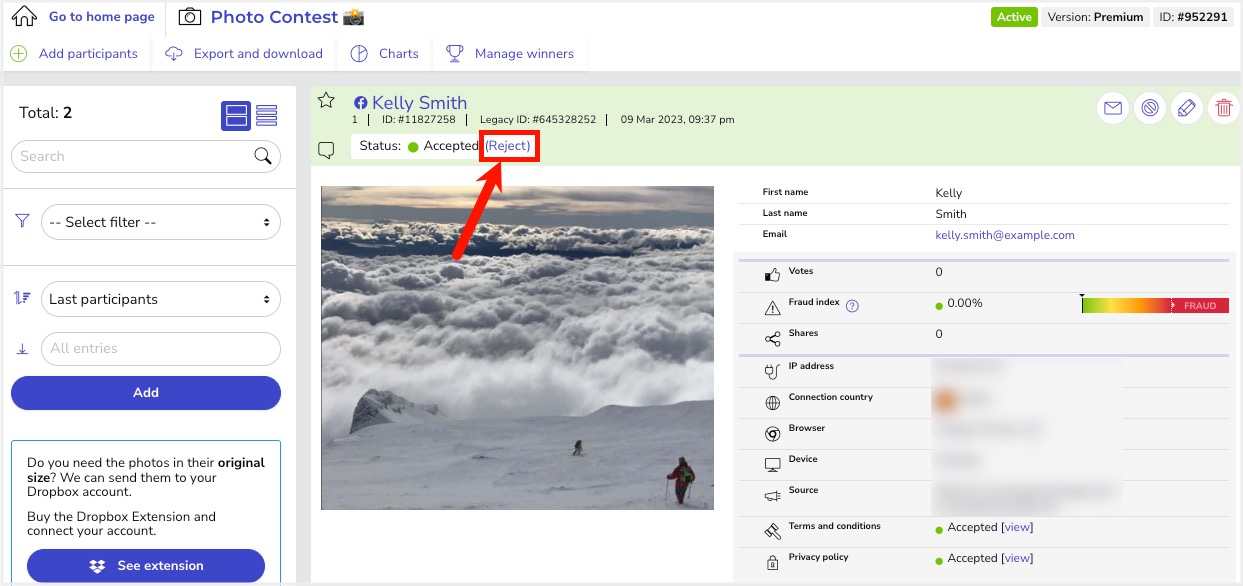Click the red FRAUD label on gauge

click(x=1200, y=306)
